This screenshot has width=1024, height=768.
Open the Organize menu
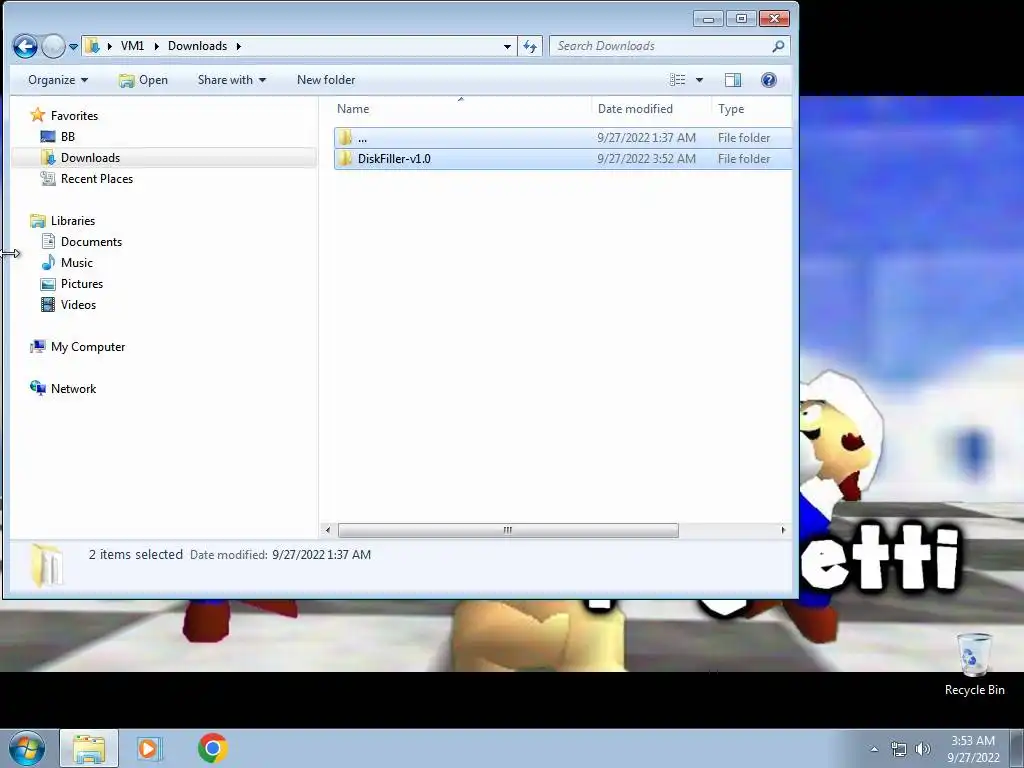click(x=57, y=80)
